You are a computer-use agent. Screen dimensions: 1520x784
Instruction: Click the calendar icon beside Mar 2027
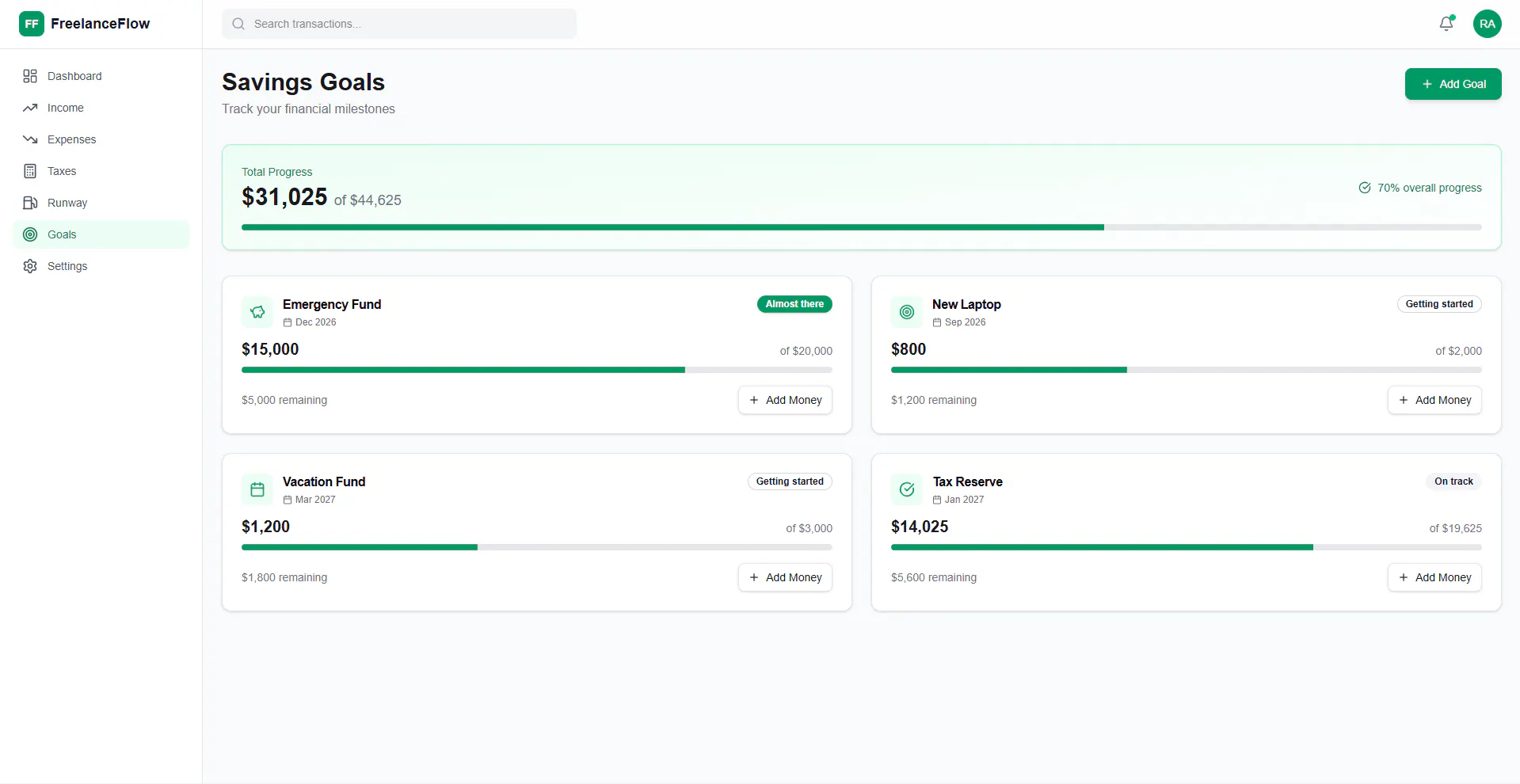(288, 500)
